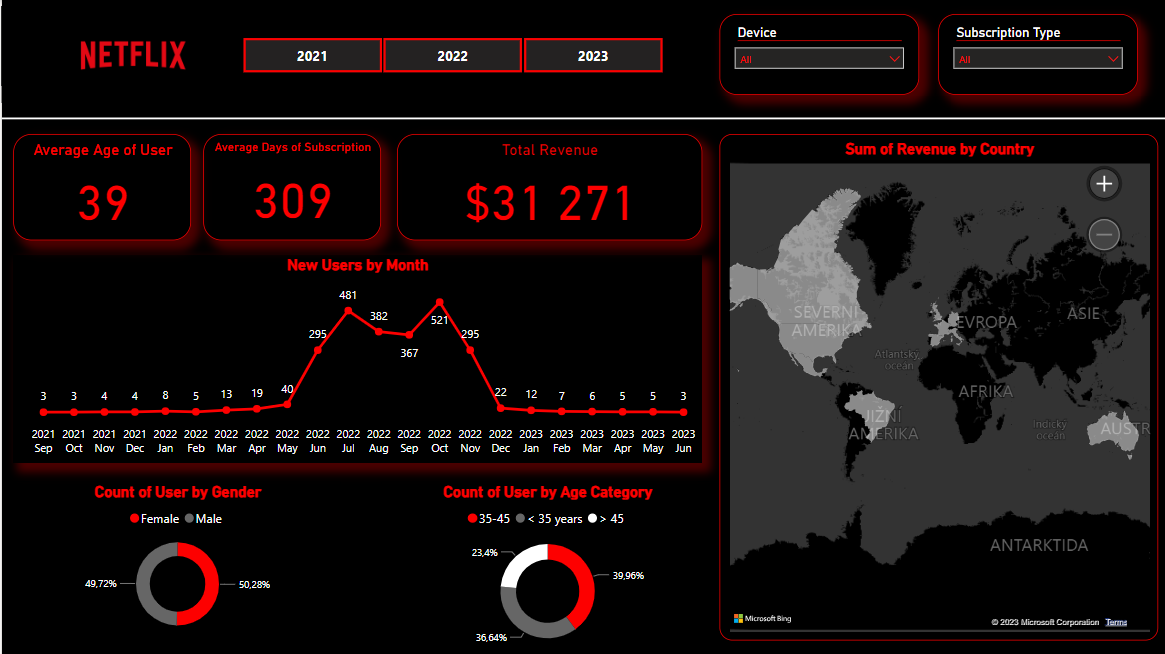
Task: Click the 295 data point for 2022 Nov
Action: pyautogui.click(x=470, y=350)
